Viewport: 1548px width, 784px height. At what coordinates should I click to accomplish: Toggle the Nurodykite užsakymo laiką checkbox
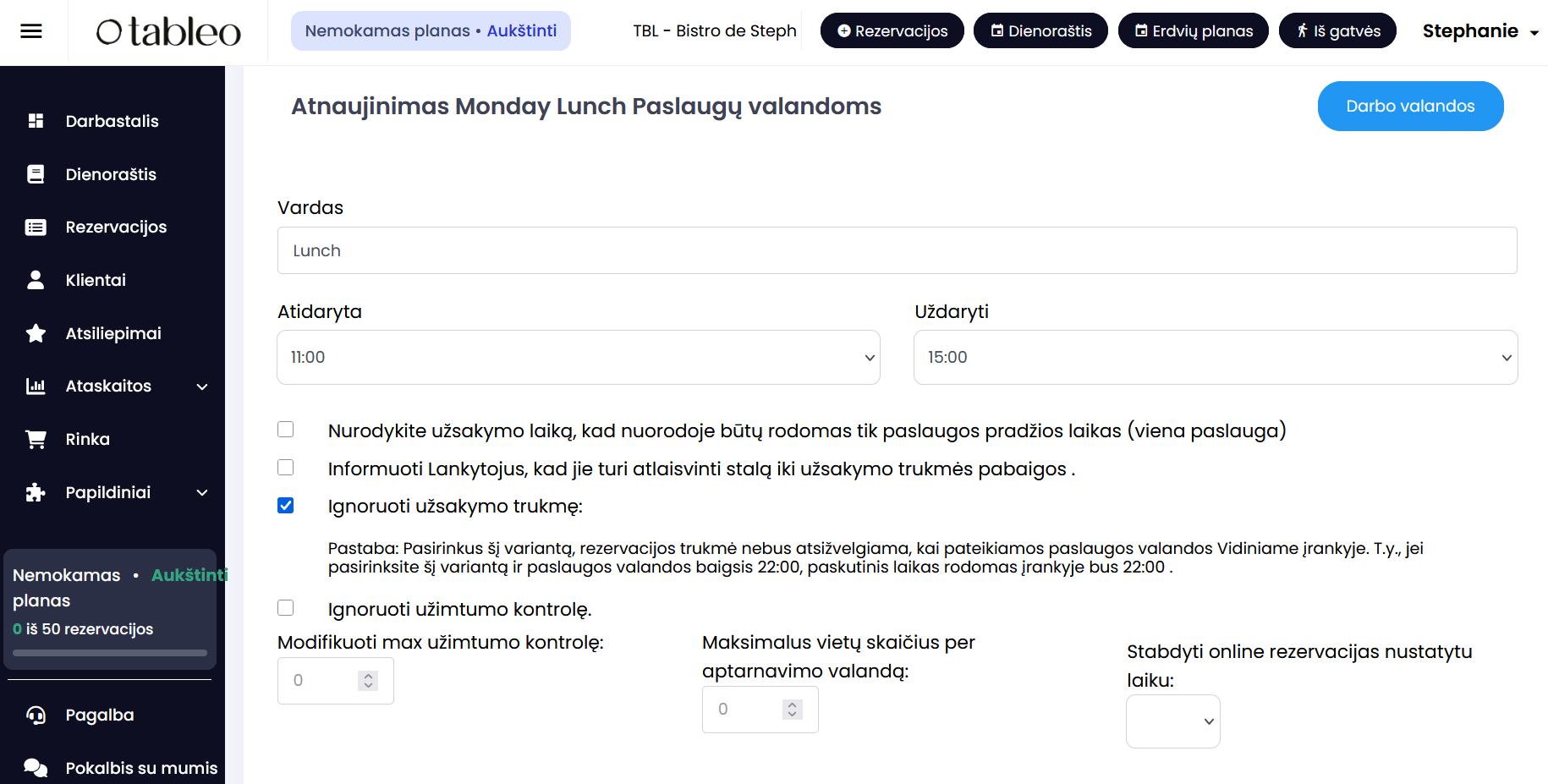tap(286, 430)
